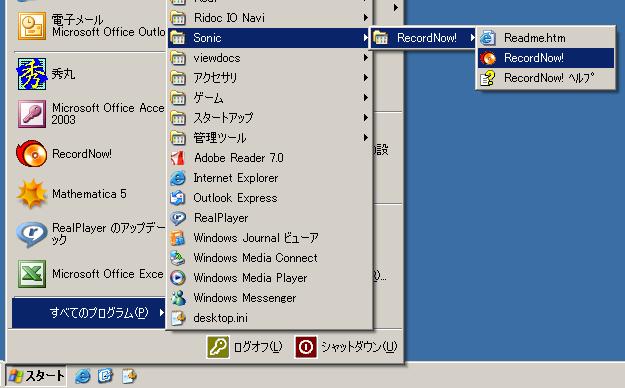Click Outlook Express icon
The width and height of the screenshot is (625, 388).
(x=178, y=198)
